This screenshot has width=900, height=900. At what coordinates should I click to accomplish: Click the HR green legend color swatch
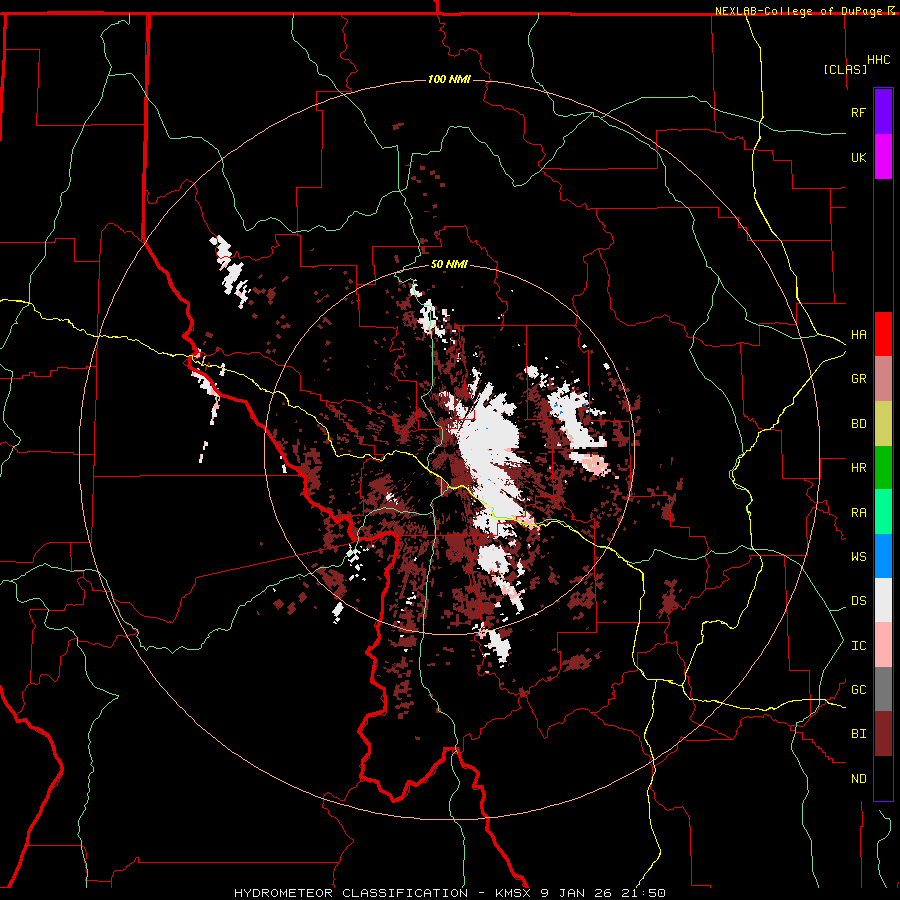pos(883,467)
